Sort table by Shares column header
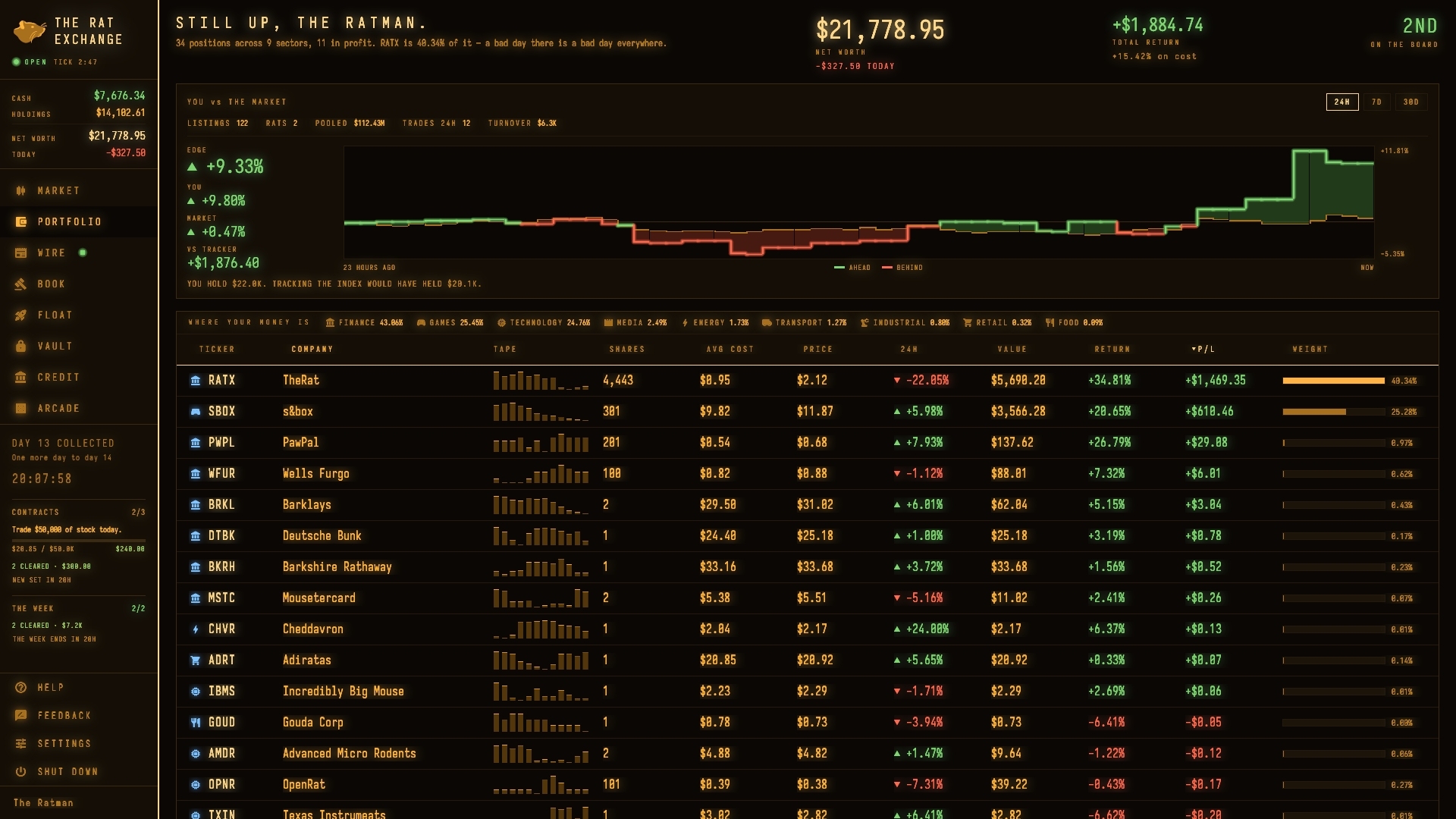 (x=627, y=349)
